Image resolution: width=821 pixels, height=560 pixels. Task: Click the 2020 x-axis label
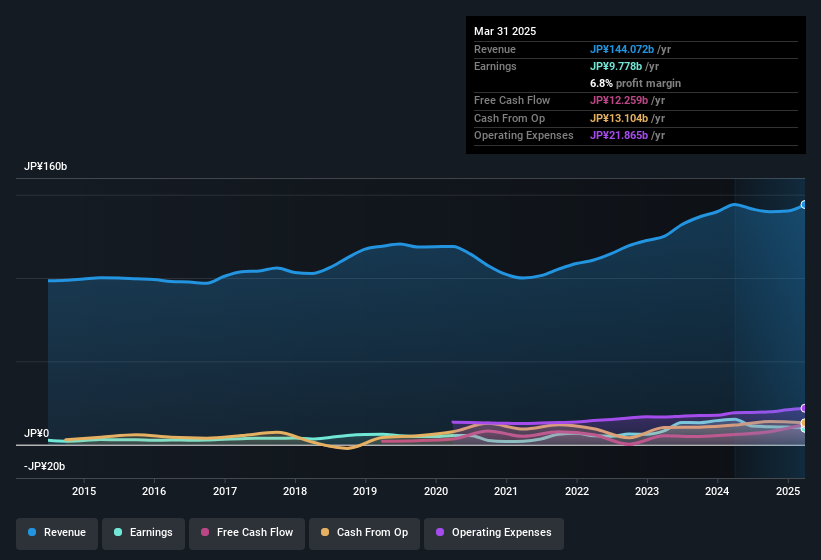point(436,491)
